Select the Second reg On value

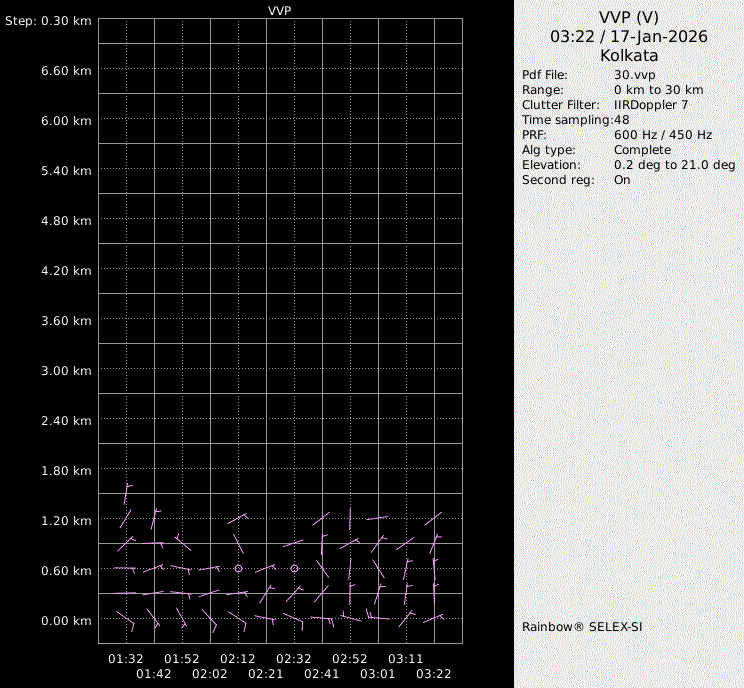coord(622,180)
